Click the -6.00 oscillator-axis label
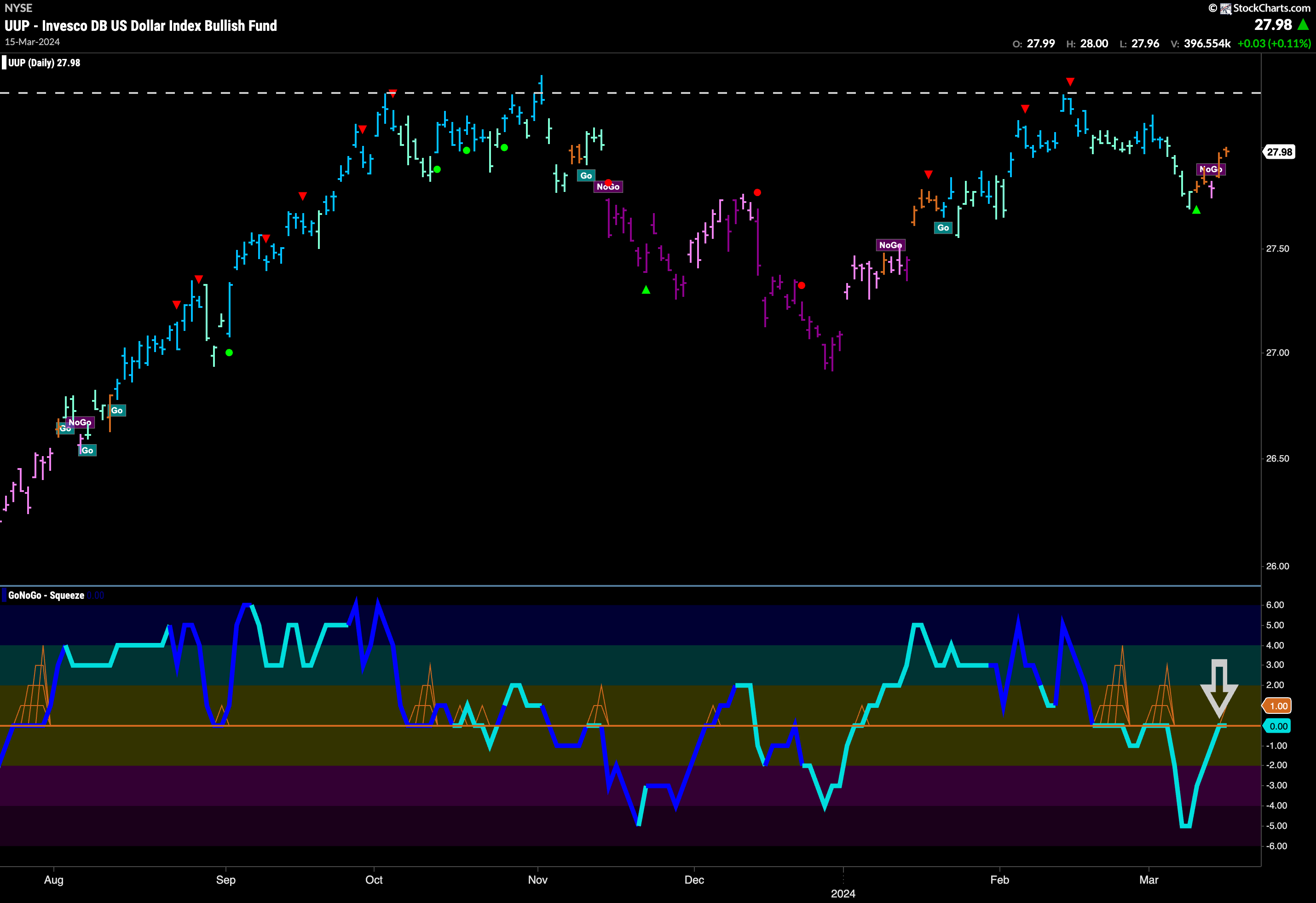Viewport: 1316px width, 903px height. (x=1276, y=846)
